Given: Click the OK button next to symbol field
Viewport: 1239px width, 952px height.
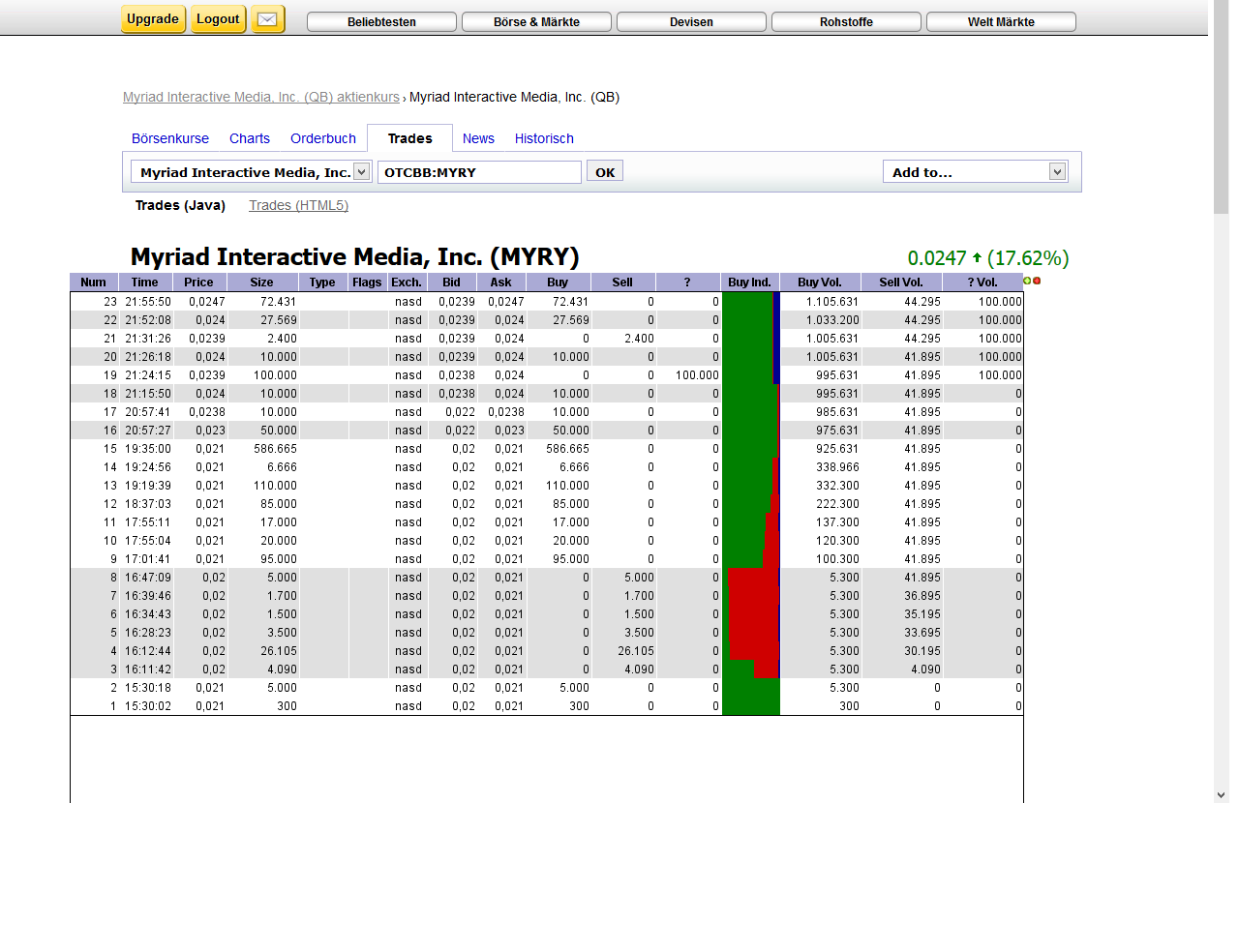Looking at the screenshot, I should click(605, 171).
